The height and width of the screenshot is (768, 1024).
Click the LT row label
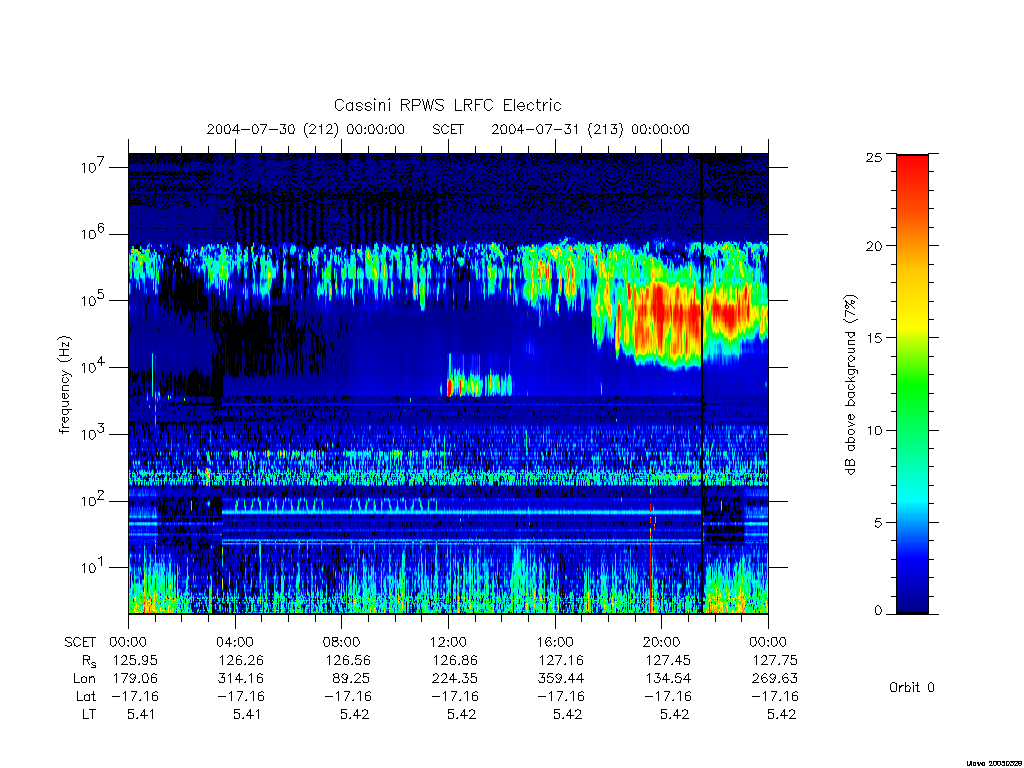coord(89,714)
